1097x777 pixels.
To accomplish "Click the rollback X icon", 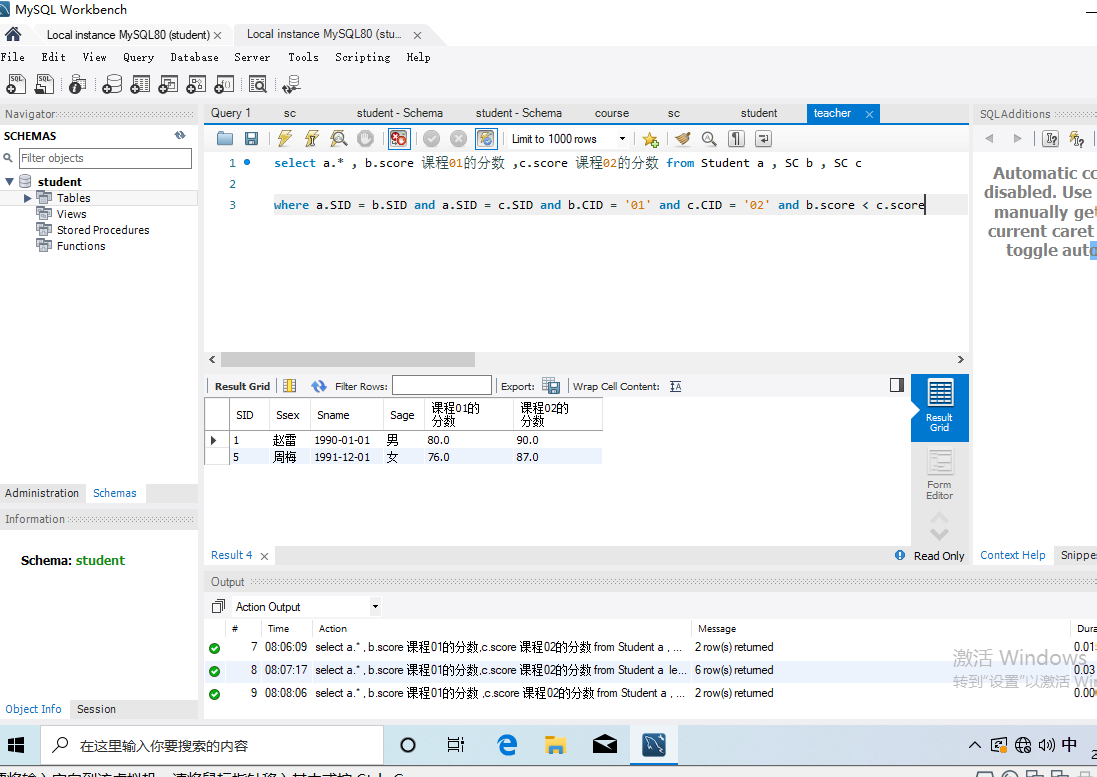I will [x=458, y=138].
